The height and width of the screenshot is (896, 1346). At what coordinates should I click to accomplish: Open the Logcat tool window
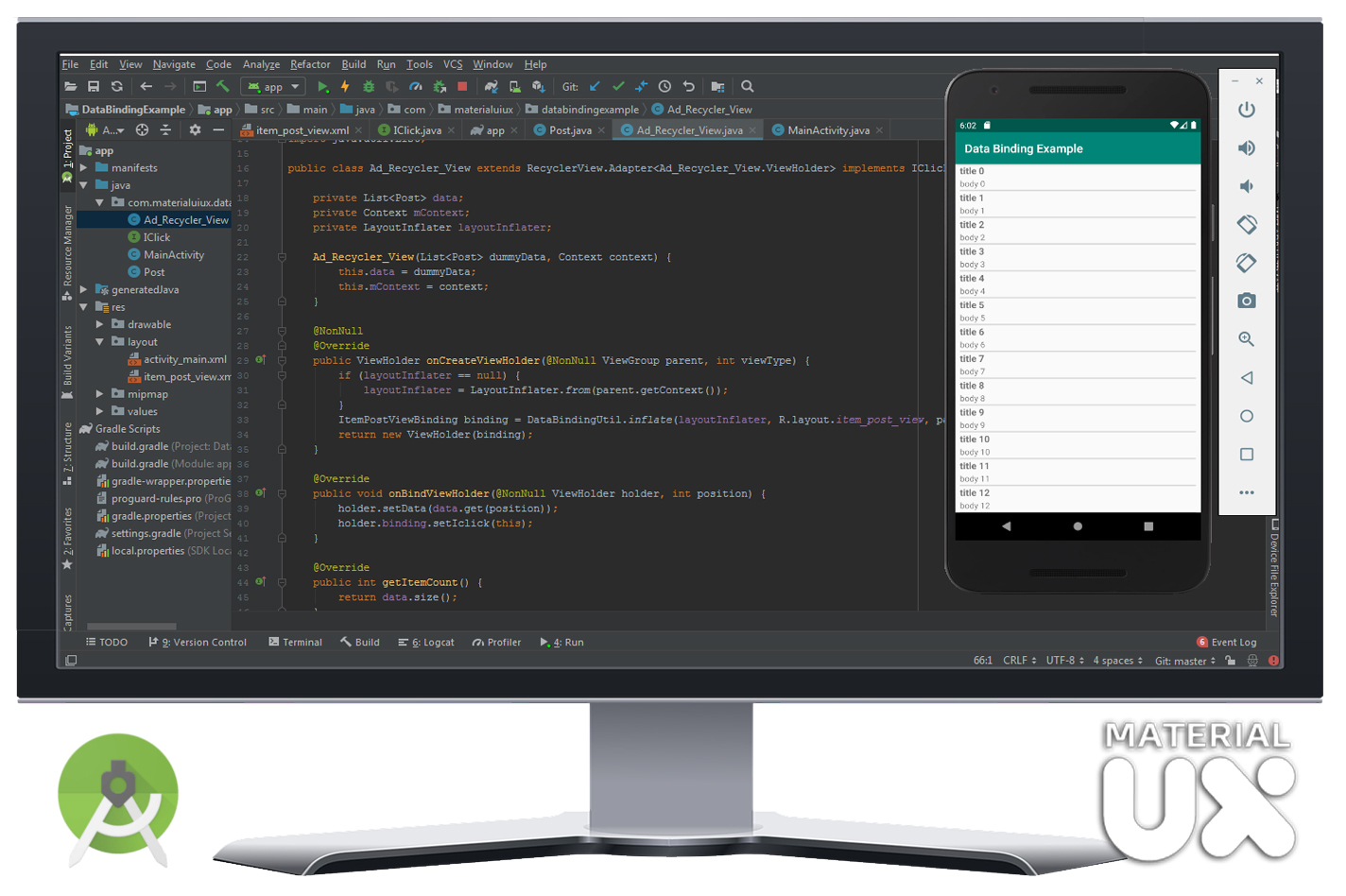tap(426, 643)
